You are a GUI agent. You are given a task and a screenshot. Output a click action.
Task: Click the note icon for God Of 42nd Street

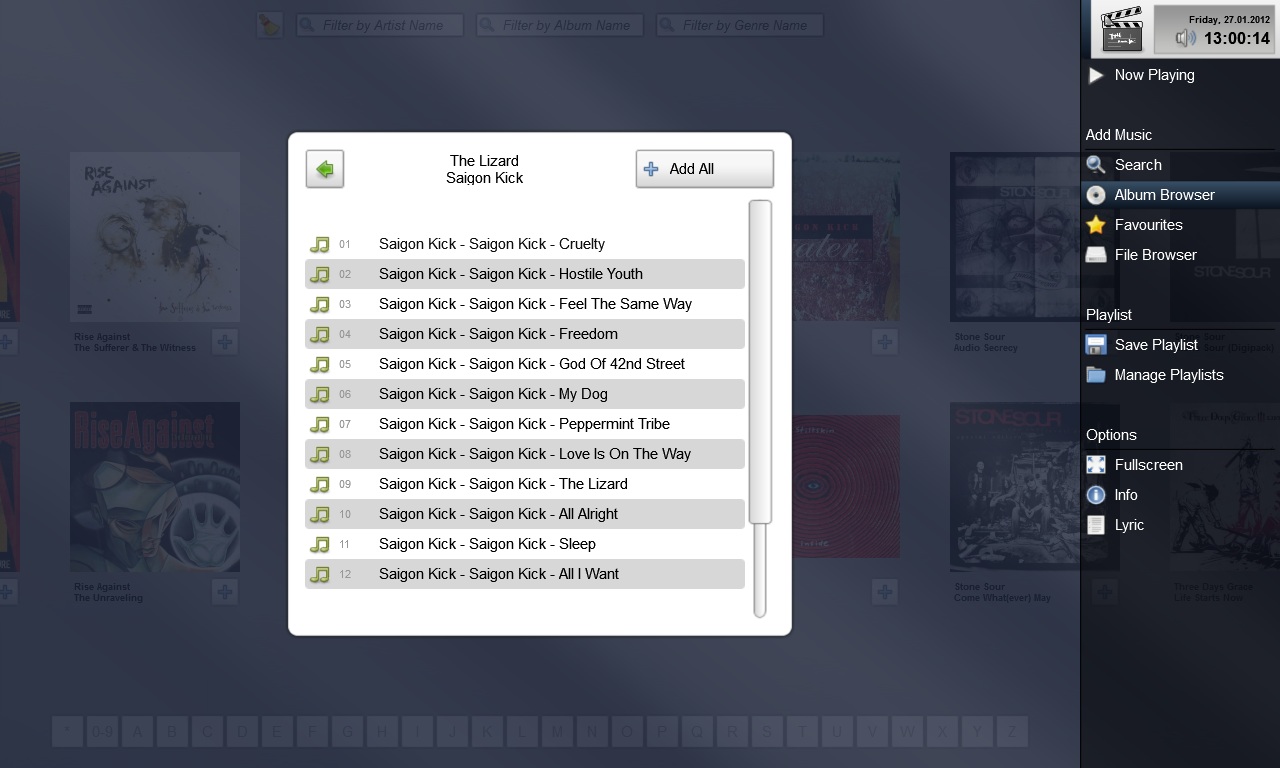click(320, 364)
